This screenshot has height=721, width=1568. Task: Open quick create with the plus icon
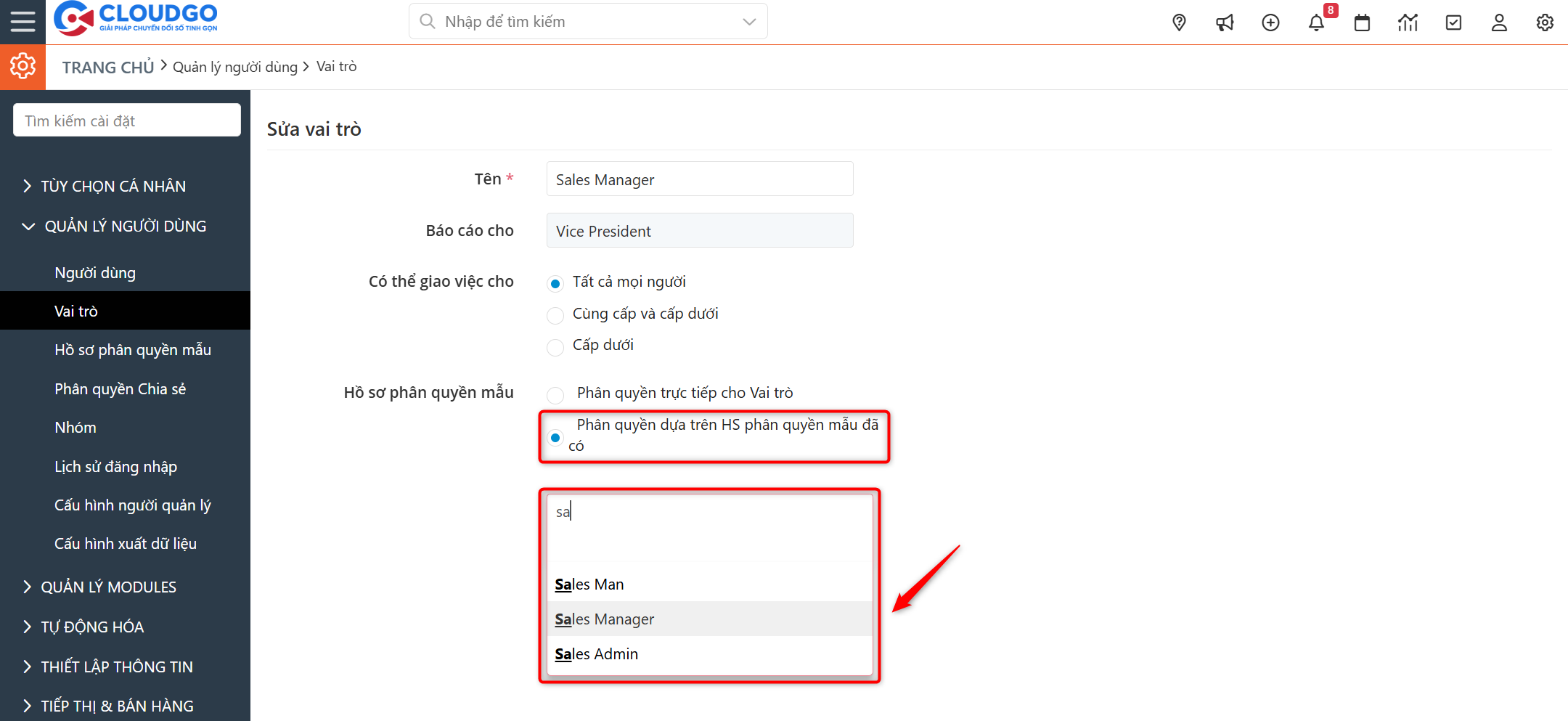(1270, 22)
